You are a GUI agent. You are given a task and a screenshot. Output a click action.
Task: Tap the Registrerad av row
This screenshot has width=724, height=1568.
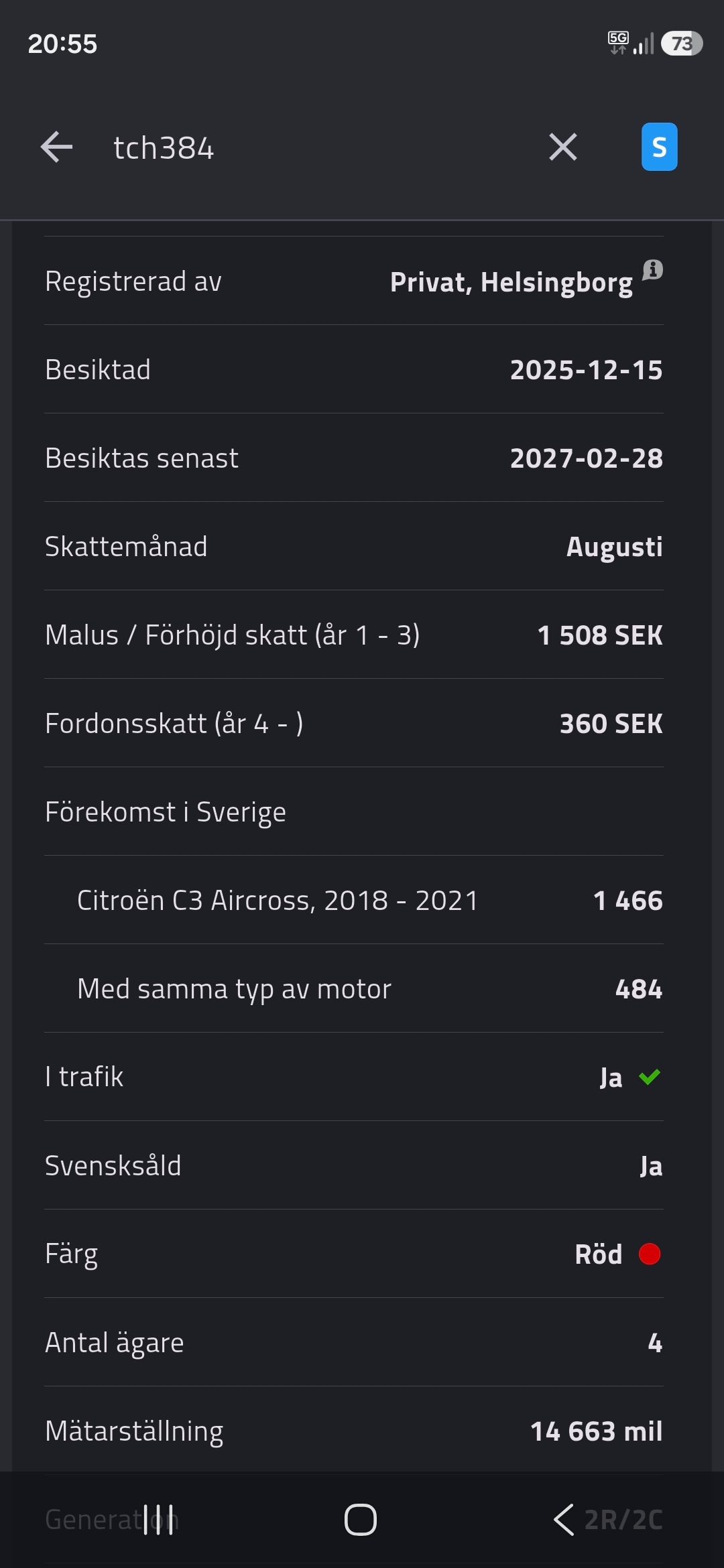click(x=354, y=281)
